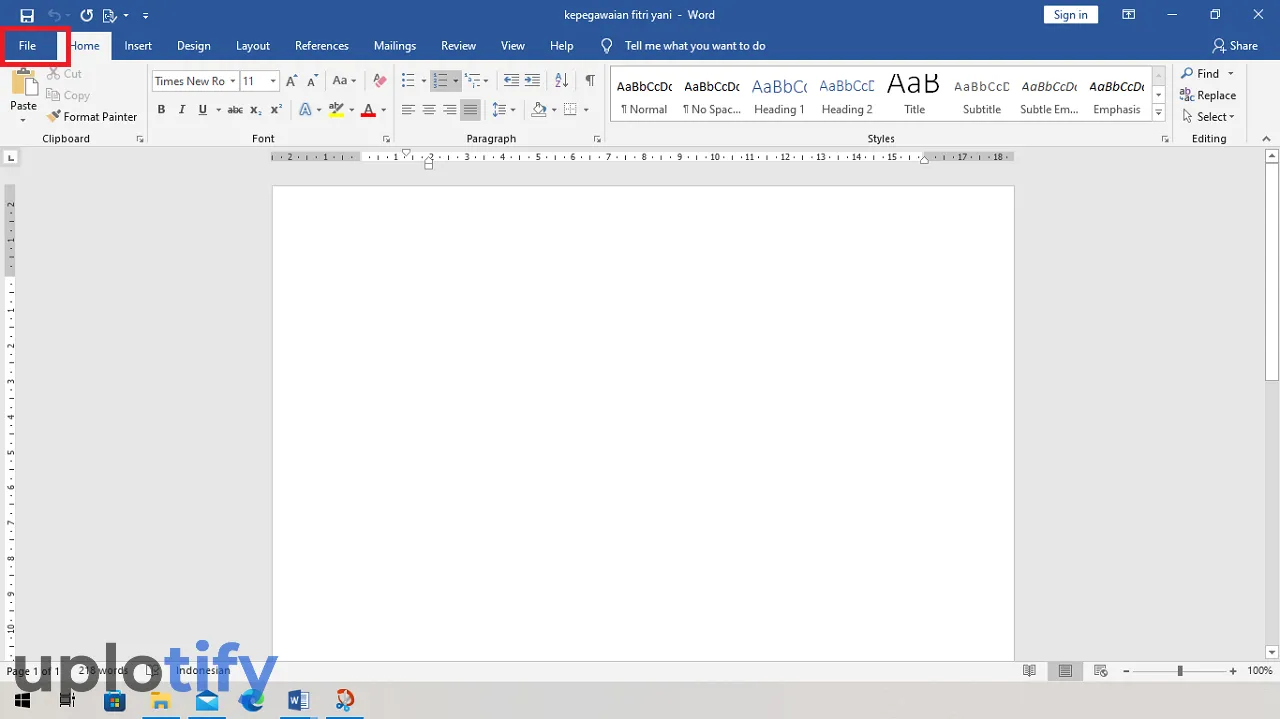The height and width of the screenshot is (719, 1280).
Task: Click the Sort A-Z icon
Action: point(561,81)
